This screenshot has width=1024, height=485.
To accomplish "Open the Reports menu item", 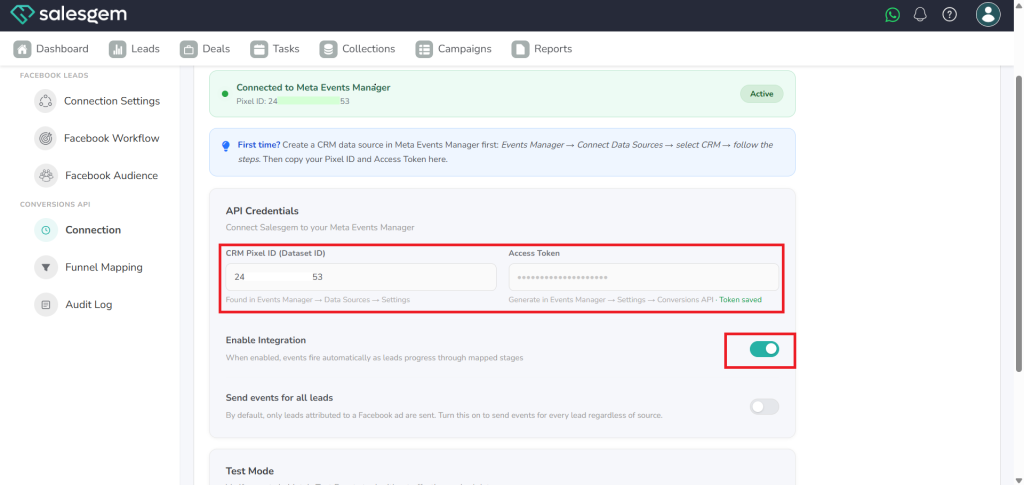I will [542, 49].
